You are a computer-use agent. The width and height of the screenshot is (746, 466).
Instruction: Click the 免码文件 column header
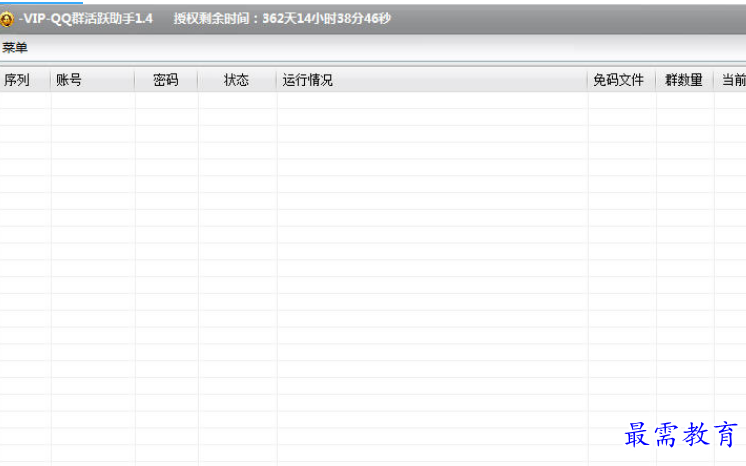click(622, 80)
